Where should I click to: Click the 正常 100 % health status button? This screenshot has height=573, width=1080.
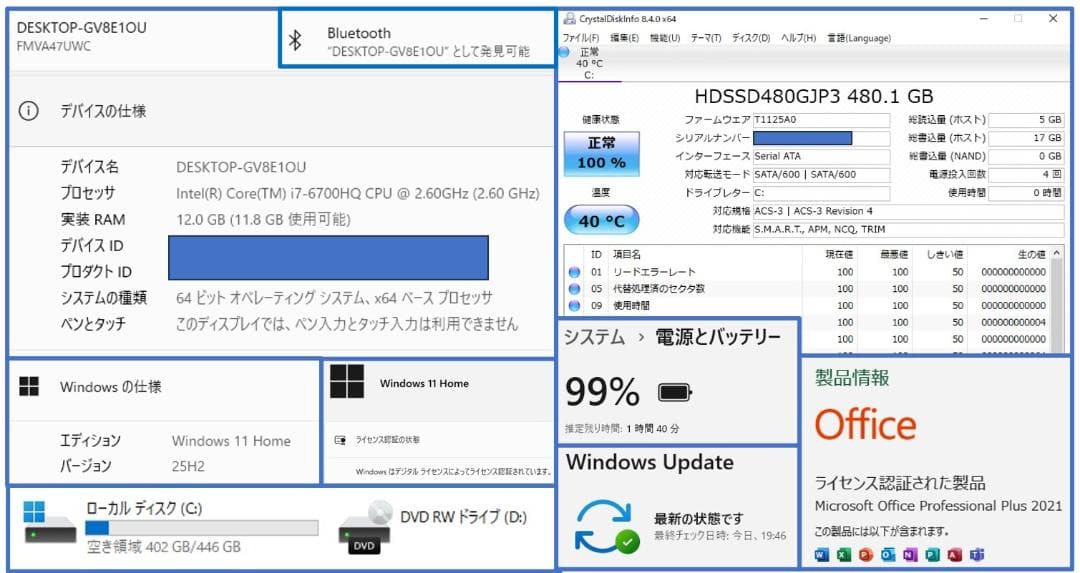coord(601,154)
